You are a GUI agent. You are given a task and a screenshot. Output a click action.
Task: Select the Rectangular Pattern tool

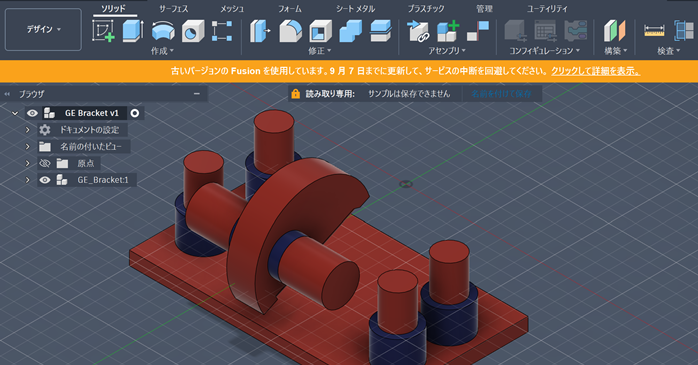pyautogui.click(x=222, y=31)
